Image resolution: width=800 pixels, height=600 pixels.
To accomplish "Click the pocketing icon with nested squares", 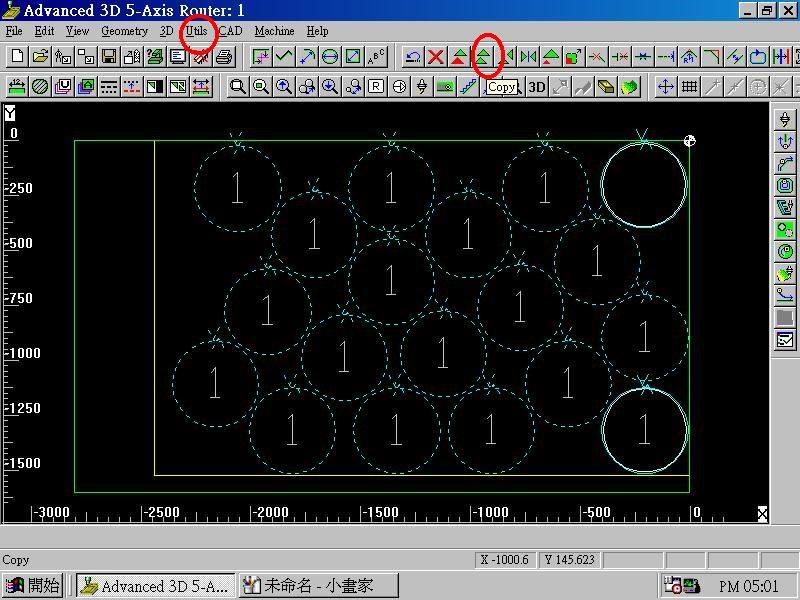I will point(785,185).
